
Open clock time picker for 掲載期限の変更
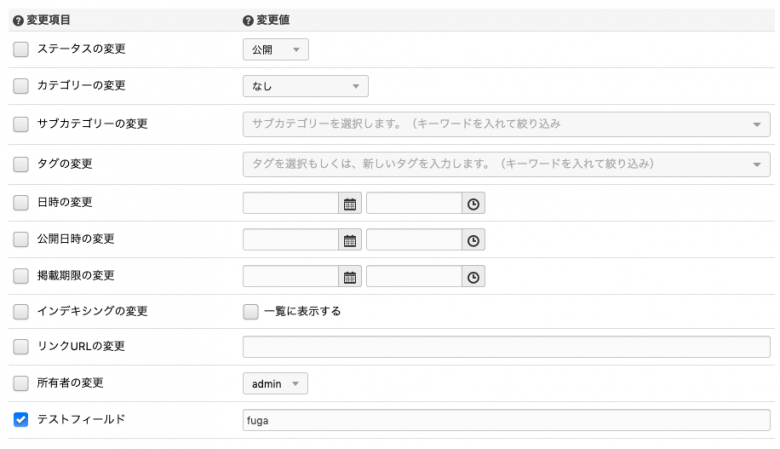473,276
